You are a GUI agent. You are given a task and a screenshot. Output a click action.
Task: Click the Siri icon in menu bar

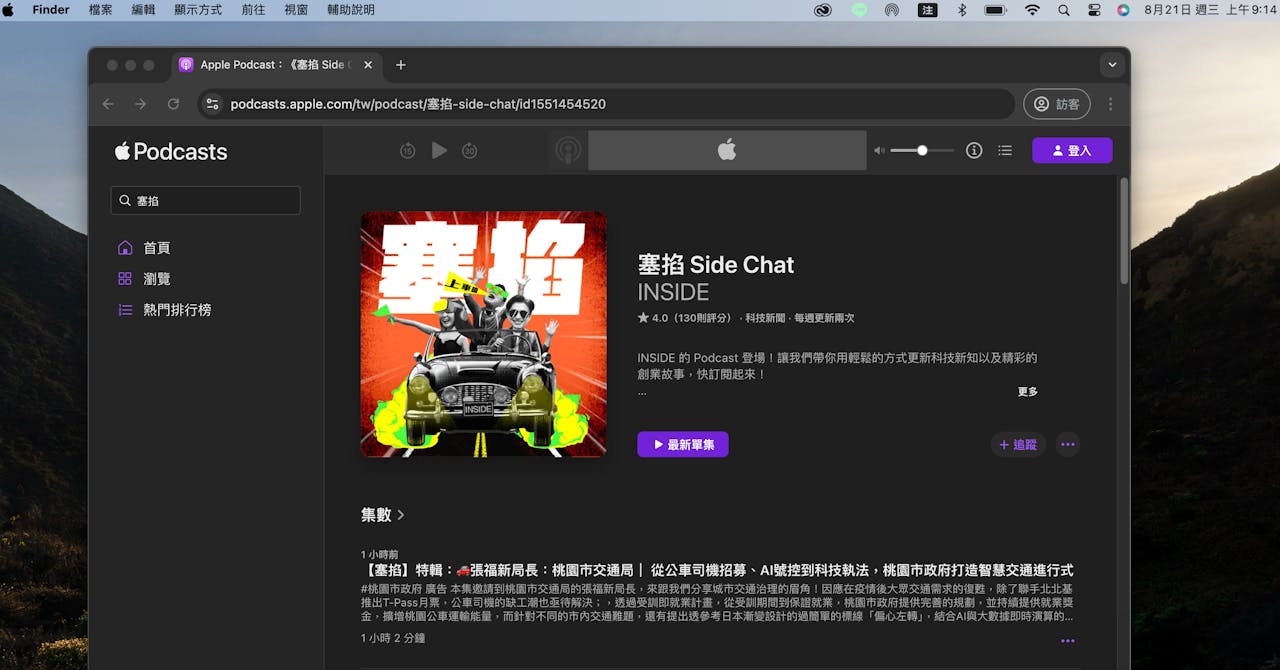(1123, 10)
